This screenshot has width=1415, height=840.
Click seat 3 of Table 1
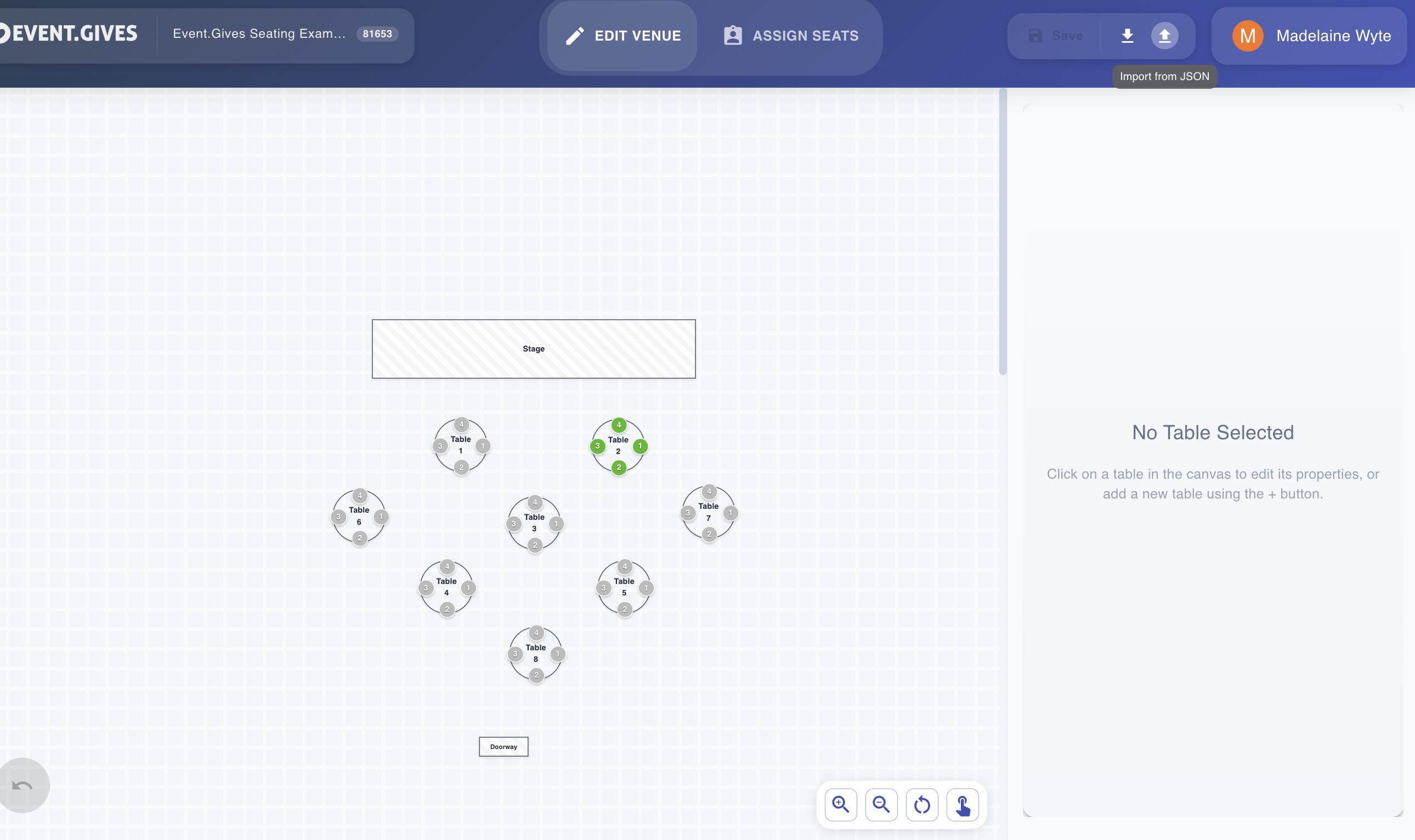[x=440, y=445]
